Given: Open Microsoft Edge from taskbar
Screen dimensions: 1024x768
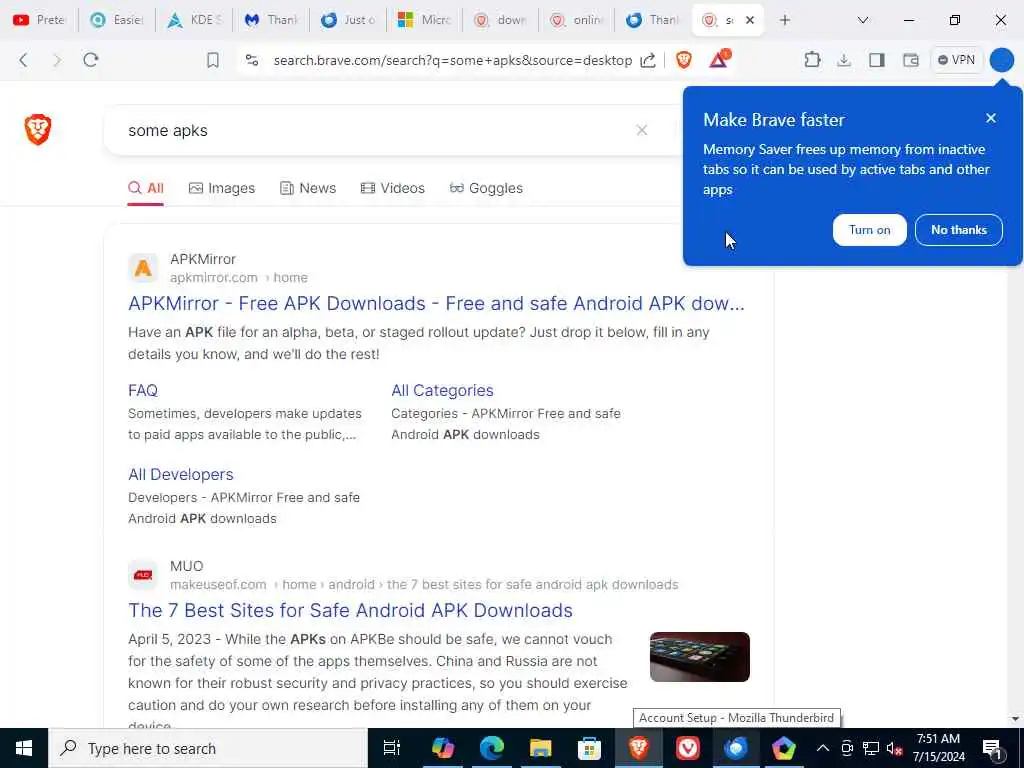Looking at the screenshot, I should tap(492, 748).
